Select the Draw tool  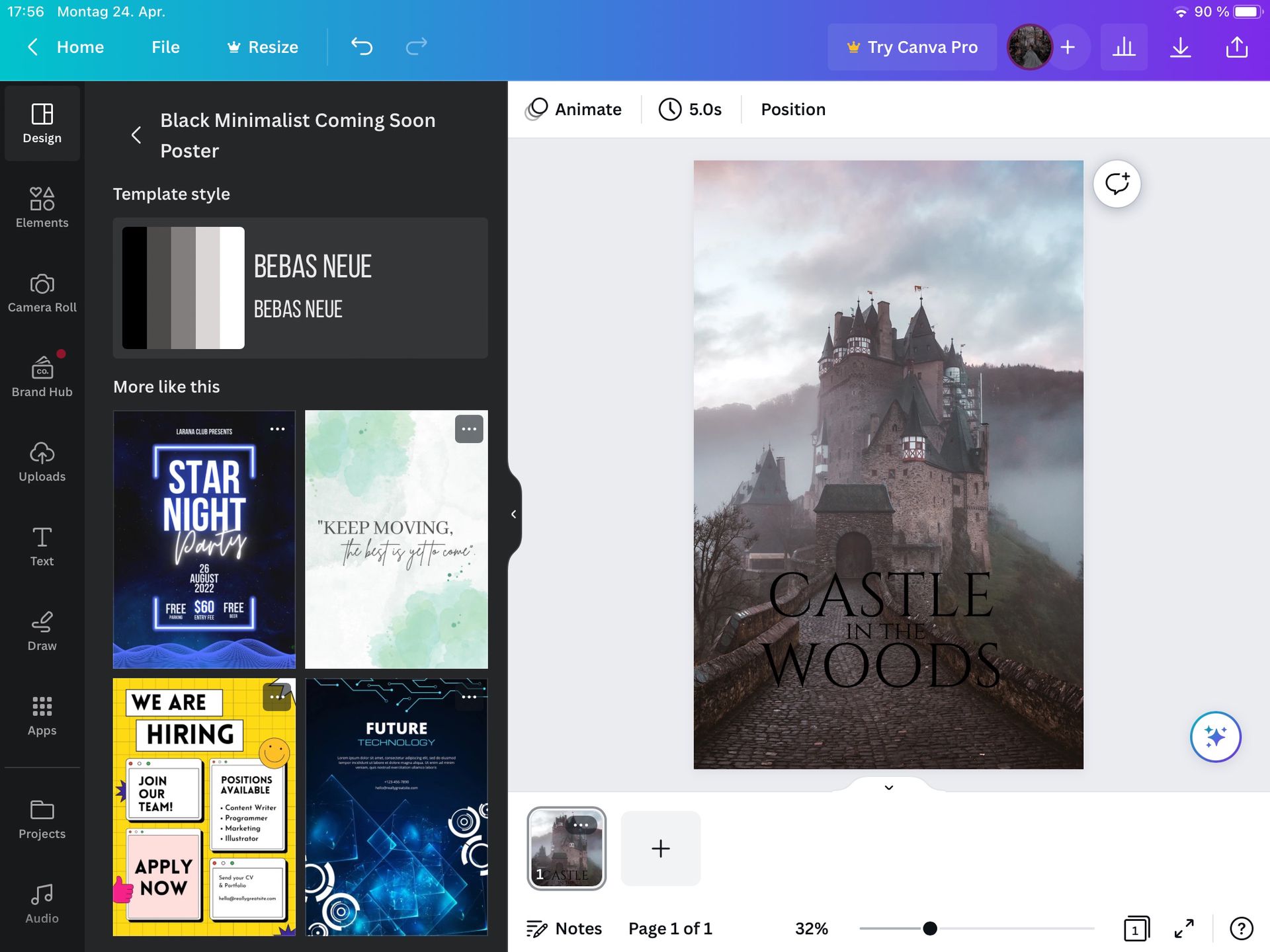(x=42, y=631)
